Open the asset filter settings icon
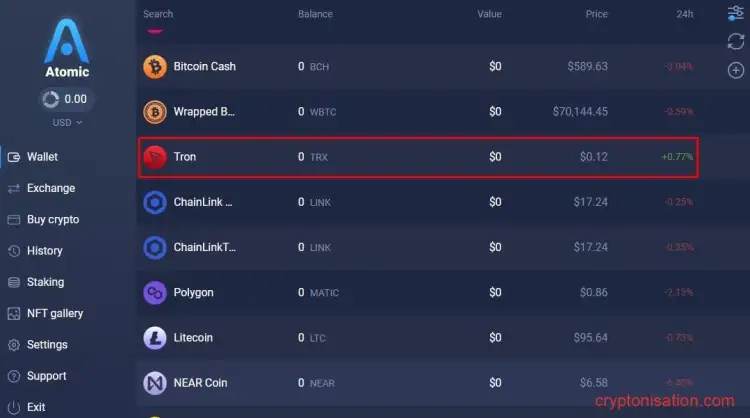Image resolution: width=750 pixels, height=418 pixels. [x=735, y=13]
